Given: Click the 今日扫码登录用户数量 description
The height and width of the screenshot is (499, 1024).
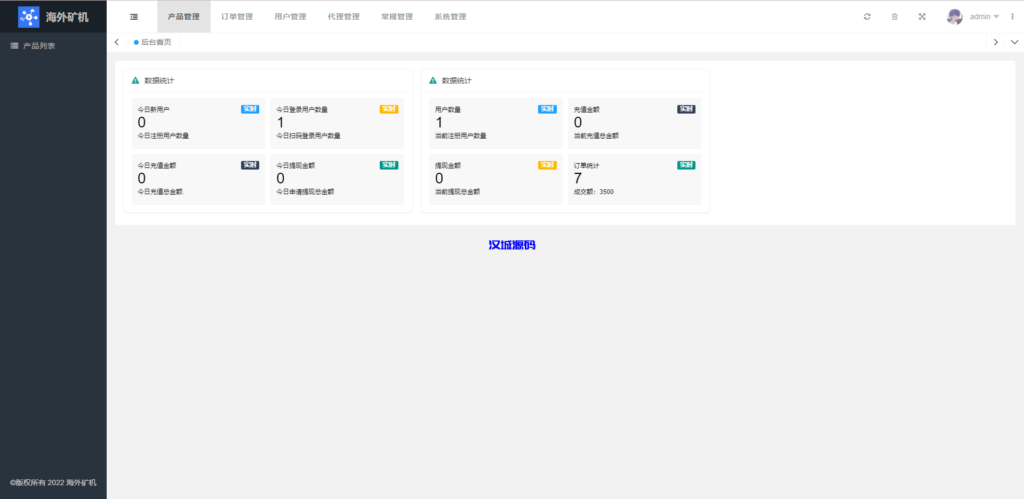Looking at the screenshot, I should click(308, 136).
